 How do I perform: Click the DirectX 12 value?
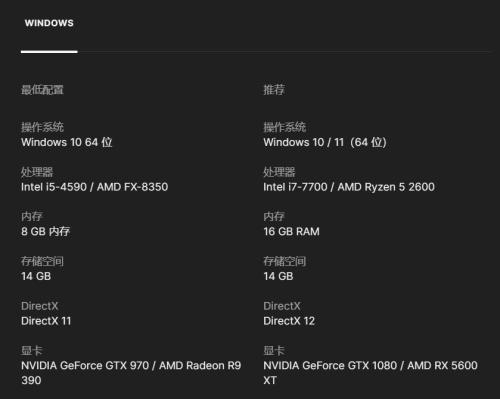pyautogui.click(x=289, y=321)
